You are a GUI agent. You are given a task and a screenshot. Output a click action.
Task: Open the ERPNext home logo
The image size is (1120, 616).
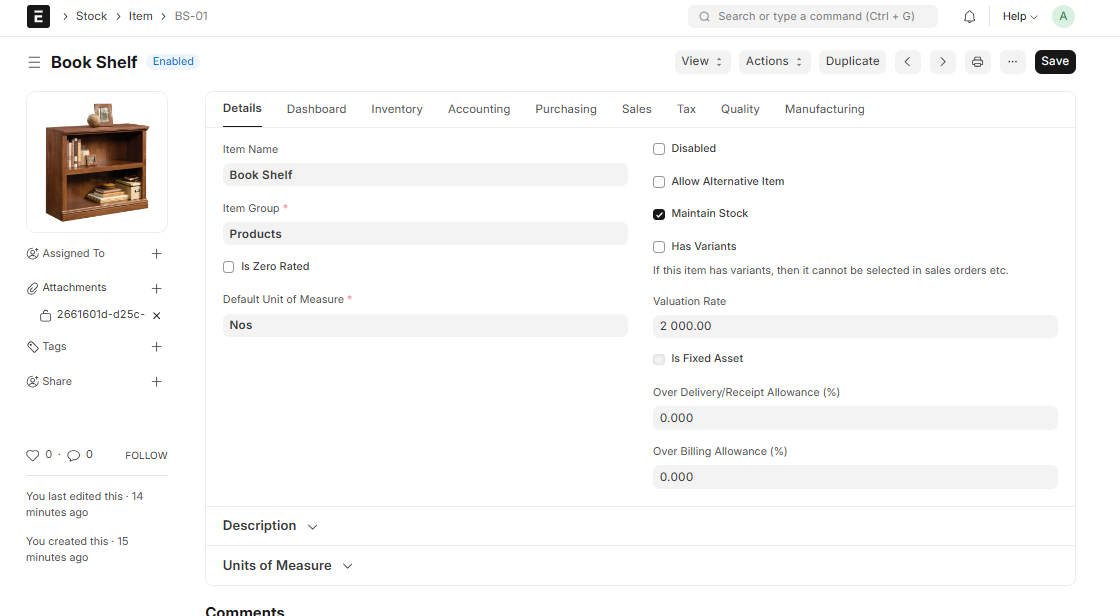tap(39, 16)
